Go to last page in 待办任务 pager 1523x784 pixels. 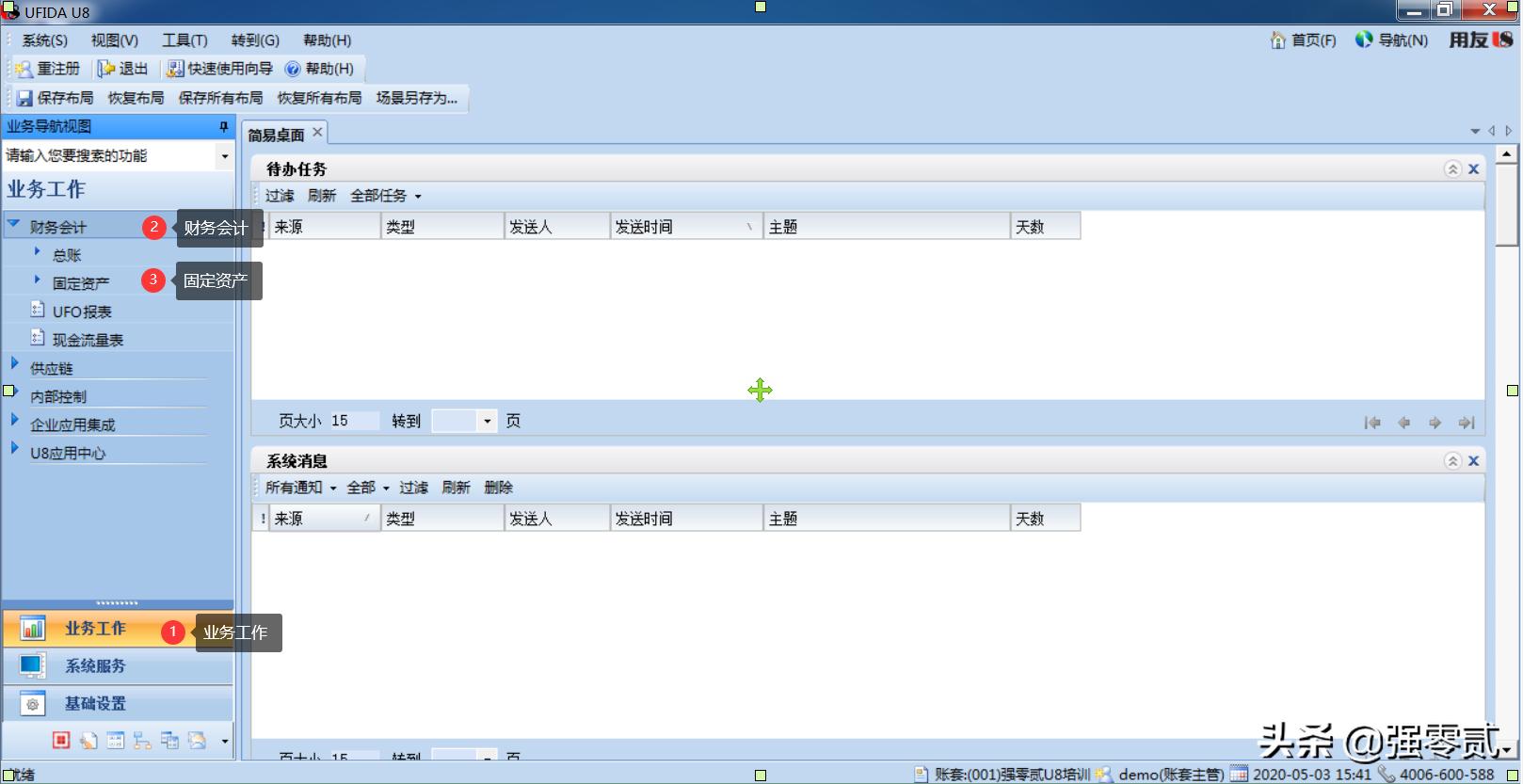tap(1467, 423)
